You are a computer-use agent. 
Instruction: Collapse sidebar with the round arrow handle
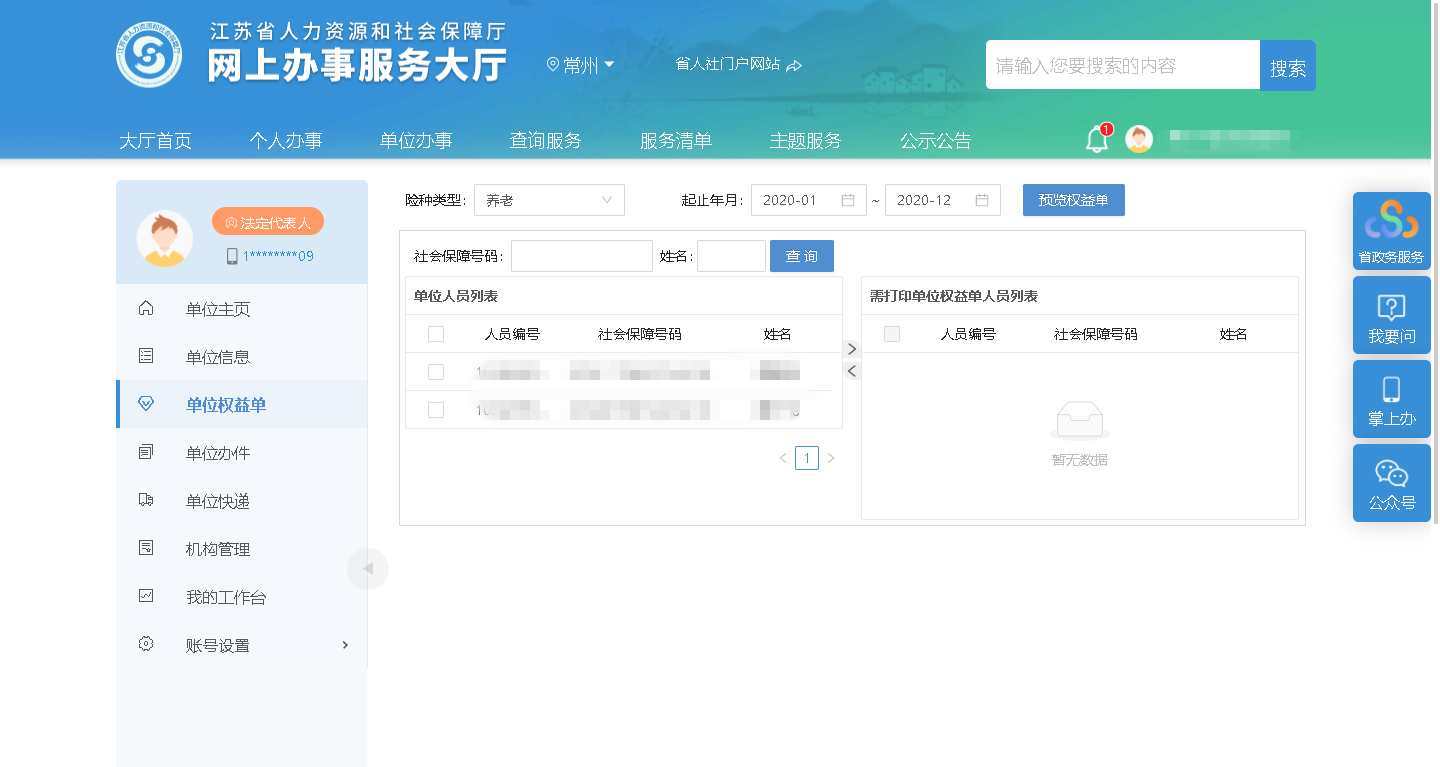pos(367,569)
